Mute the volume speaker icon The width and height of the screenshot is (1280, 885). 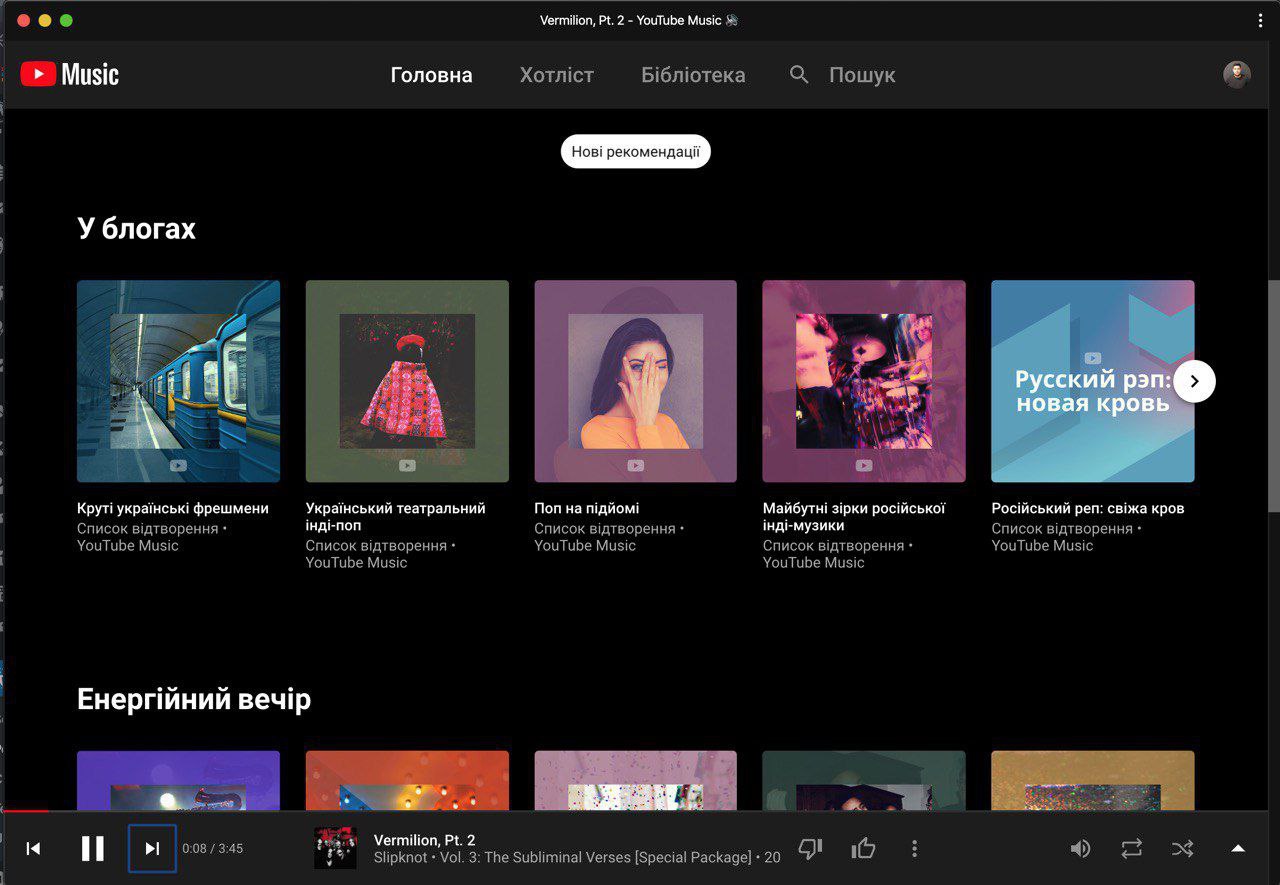[x=1080, y=849]
